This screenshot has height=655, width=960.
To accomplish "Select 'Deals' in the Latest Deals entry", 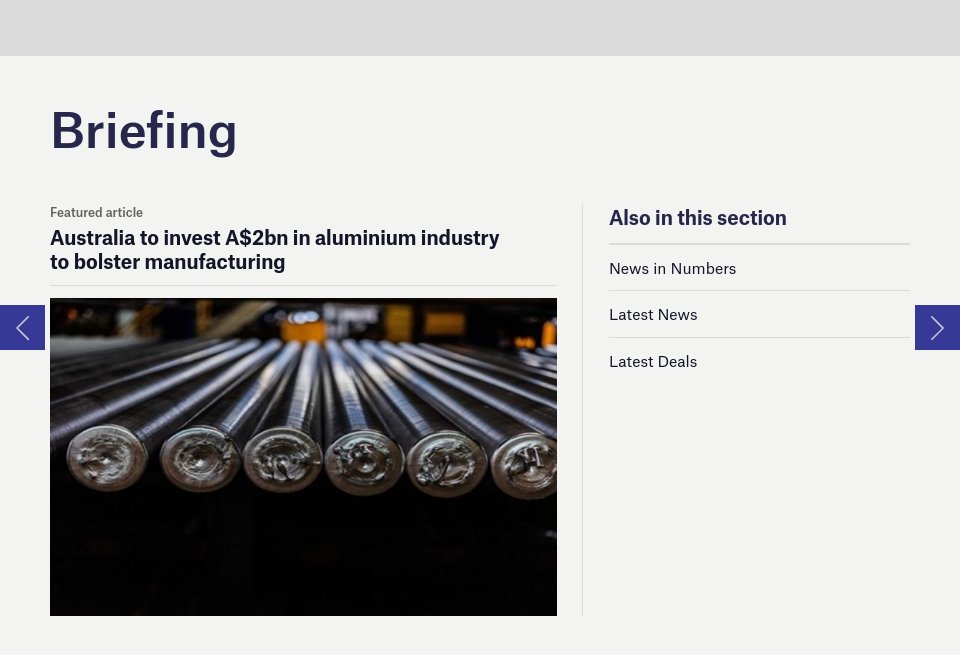I will [x=677, y=361].
